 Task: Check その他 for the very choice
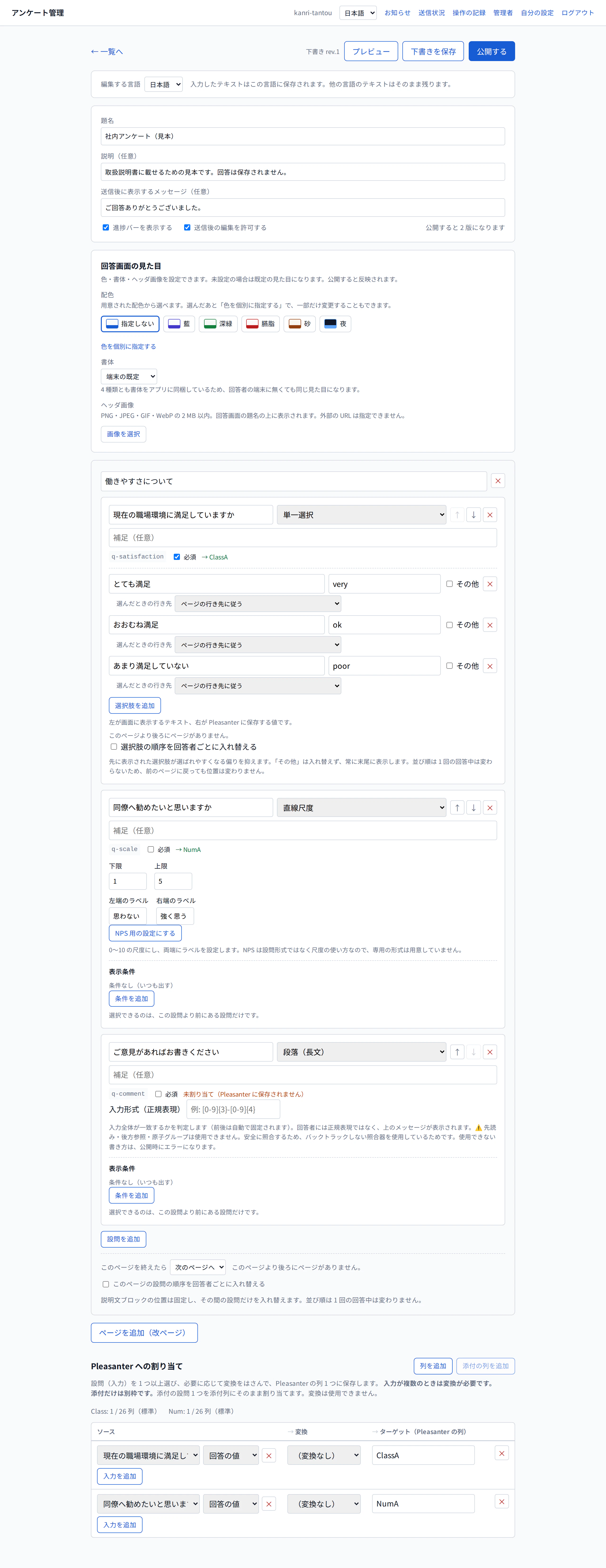tap(450, 584)
